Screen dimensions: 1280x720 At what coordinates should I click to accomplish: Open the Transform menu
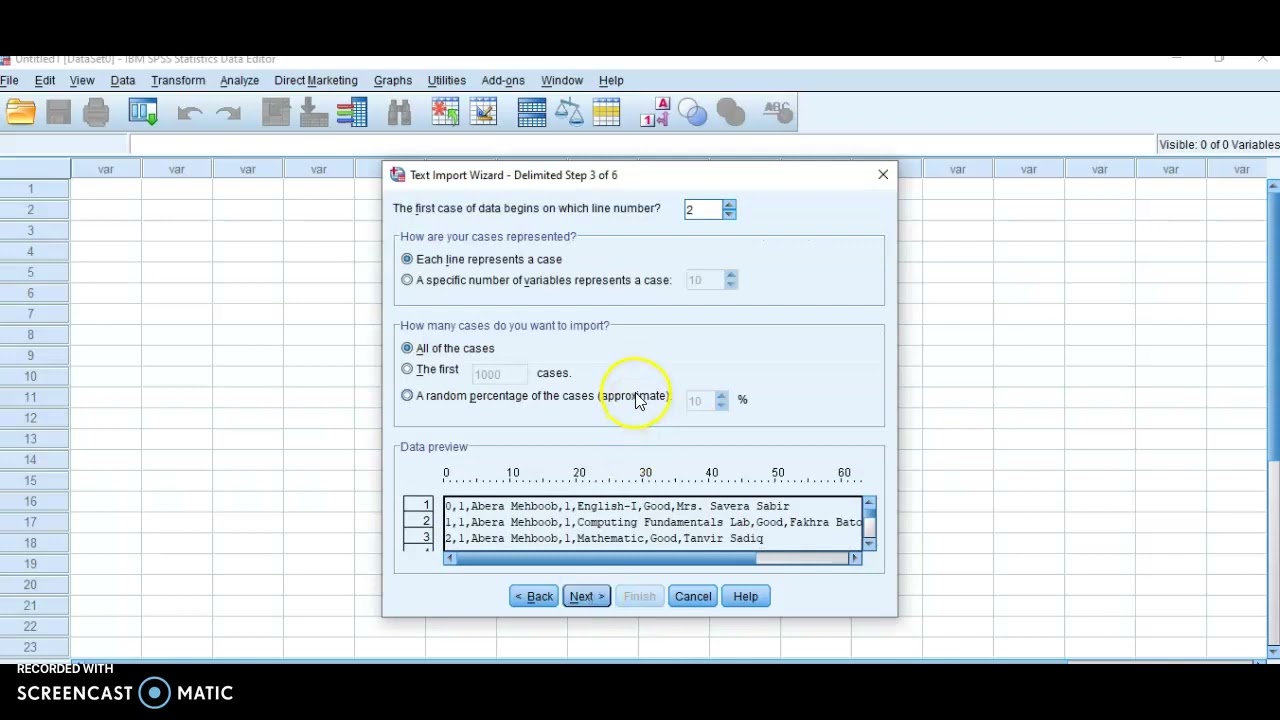click(178, 80)
